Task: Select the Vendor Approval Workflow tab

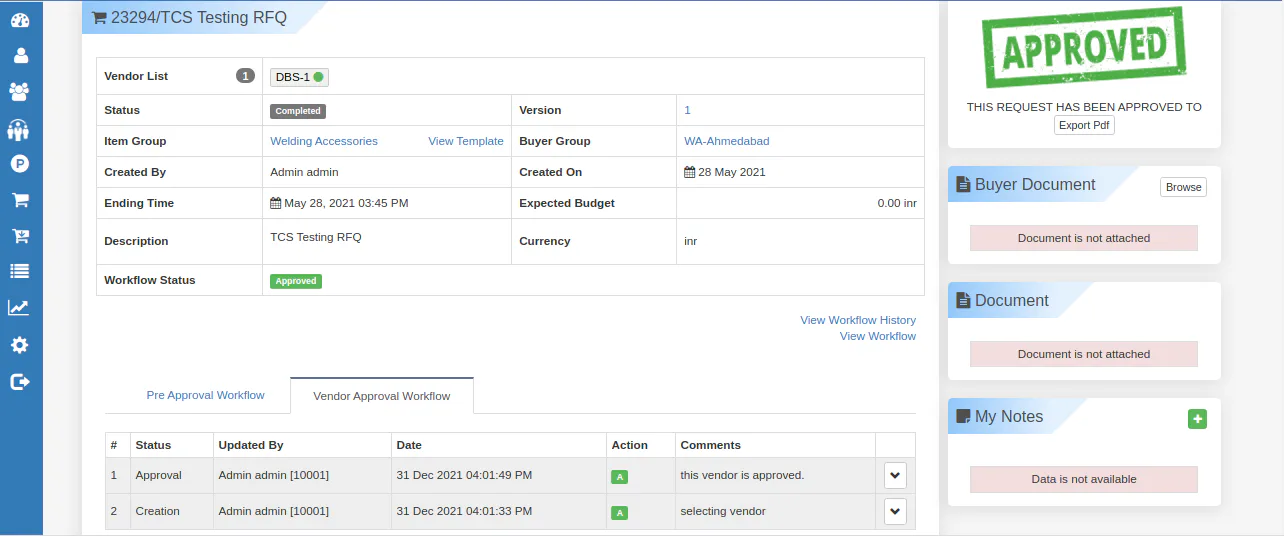Action: coord(382,396)
